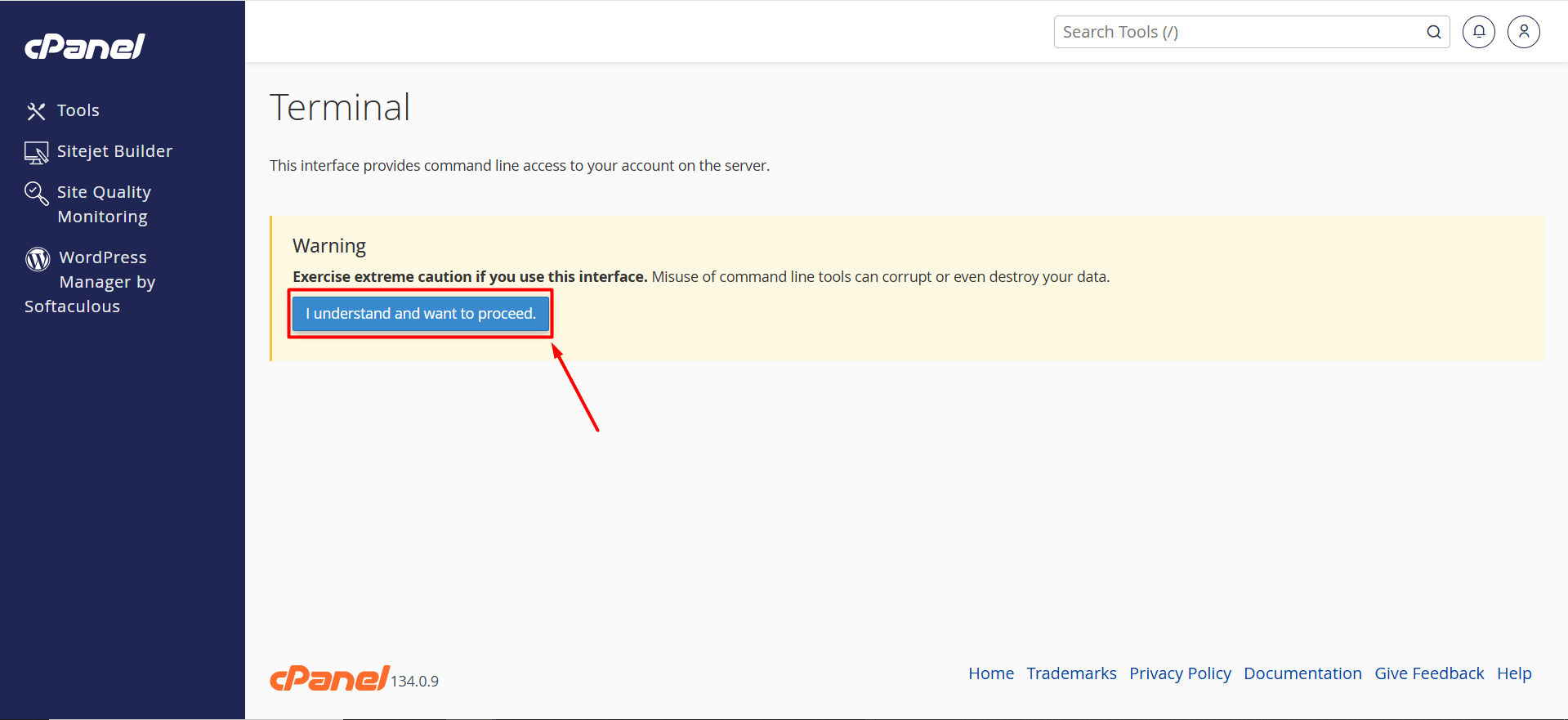Open the user account menu icon

pos(1523,32)
